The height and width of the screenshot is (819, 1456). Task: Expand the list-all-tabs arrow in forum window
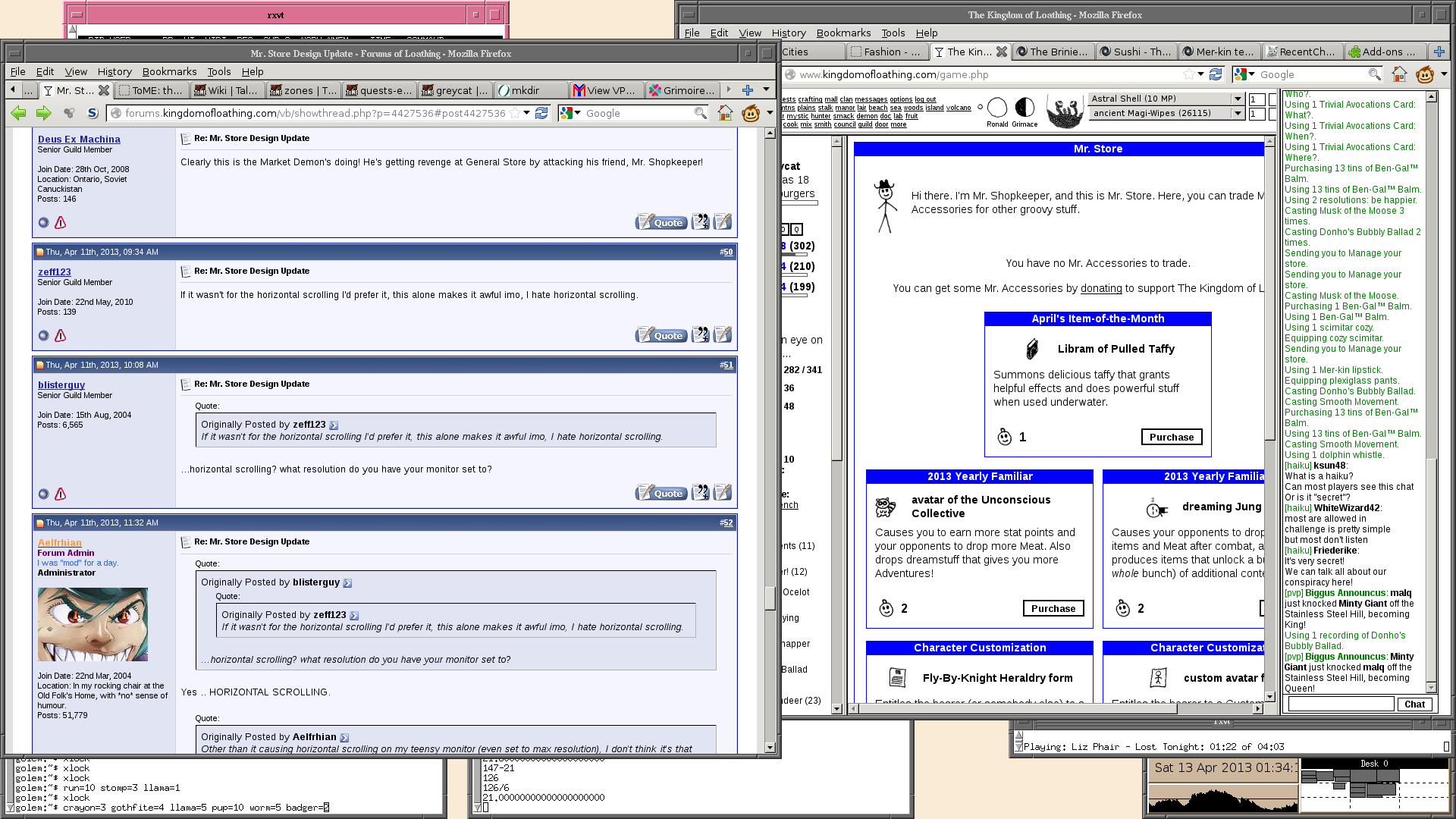click(766, 89)
